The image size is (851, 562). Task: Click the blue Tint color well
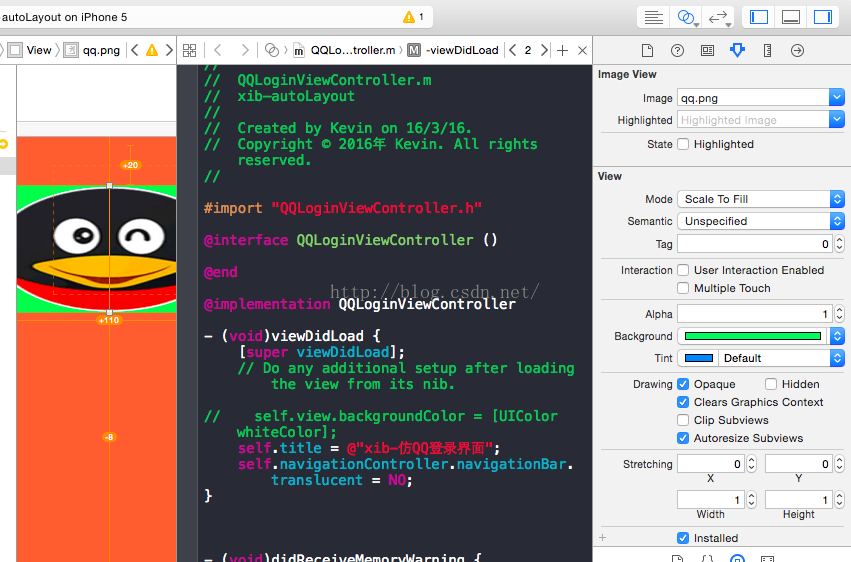(698, 358)
